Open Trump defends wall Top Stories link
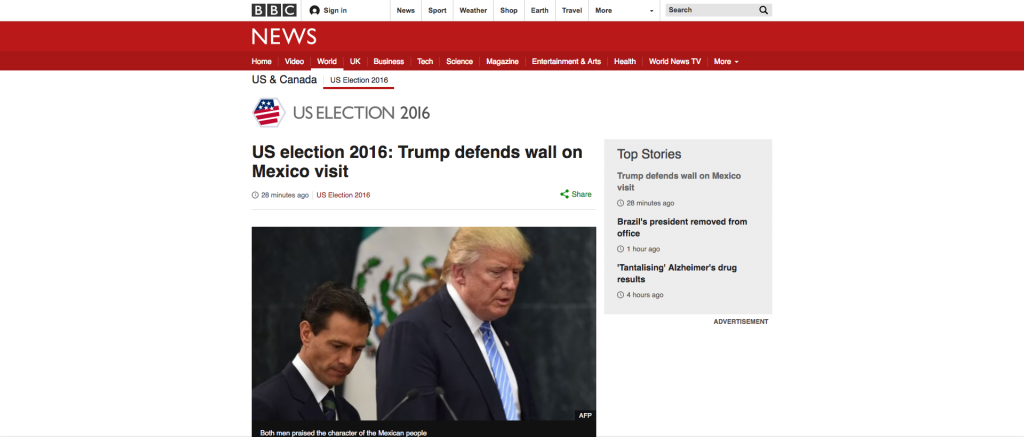This screenshot has height=437, width=1024. (679, 182)
